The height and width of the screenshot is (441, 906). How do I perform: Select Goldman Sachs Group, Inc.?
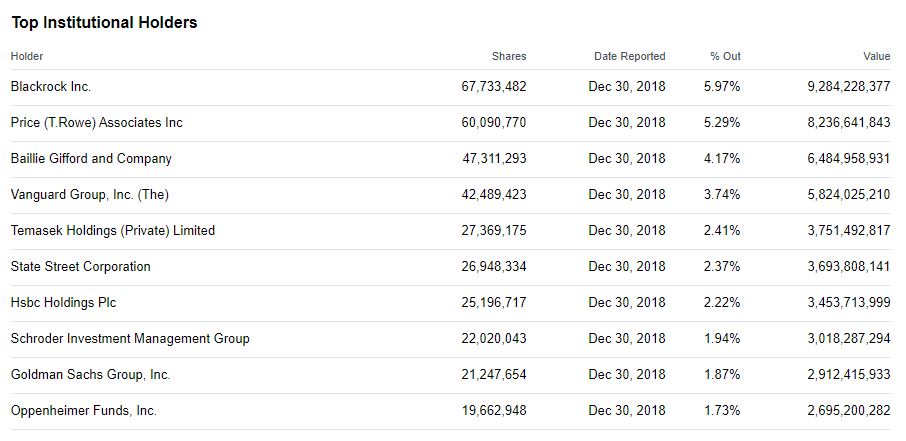tap(91, 375)
